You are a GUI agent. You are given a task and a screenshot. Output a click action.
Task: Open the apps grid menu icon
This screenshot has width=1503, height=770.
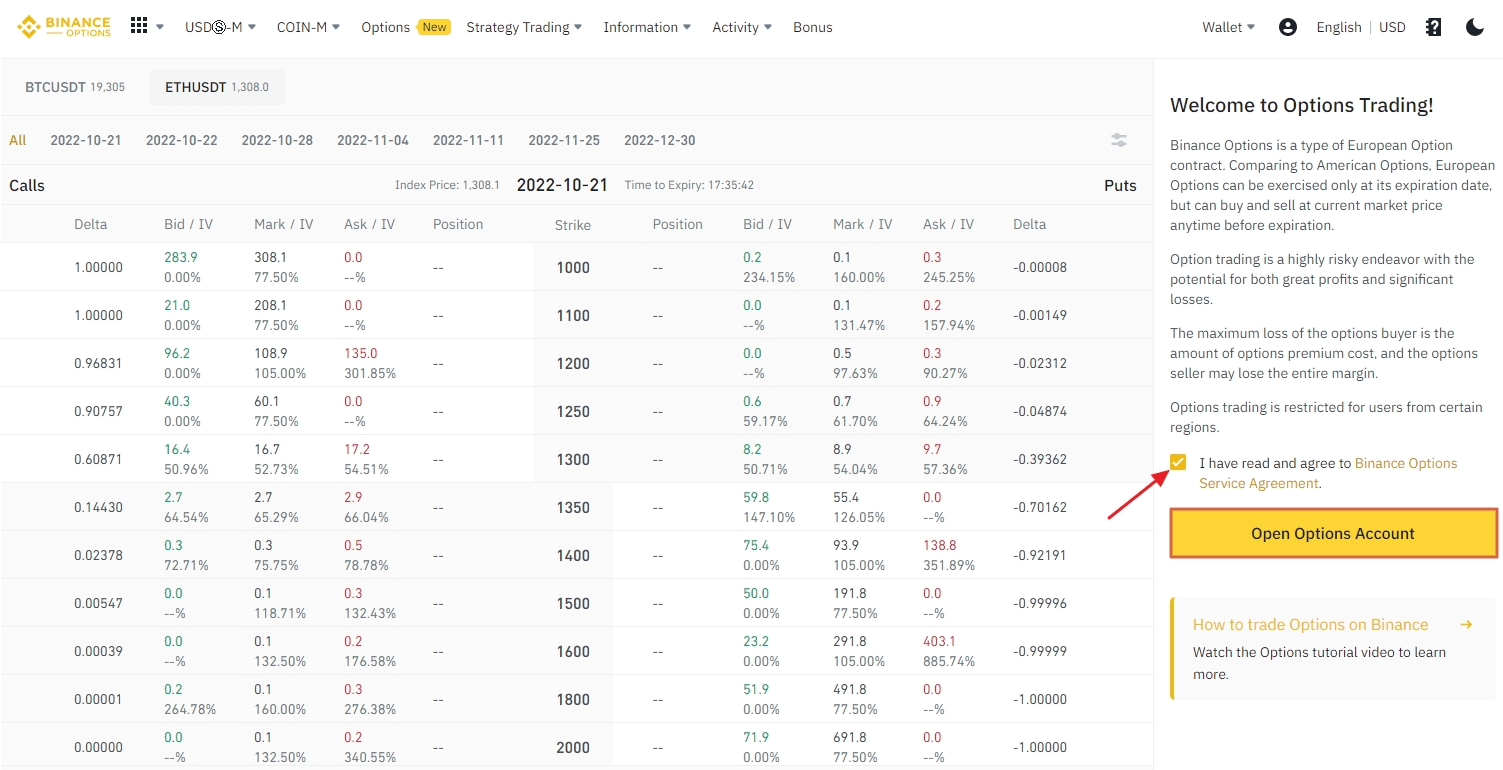[x=139, y=26]
